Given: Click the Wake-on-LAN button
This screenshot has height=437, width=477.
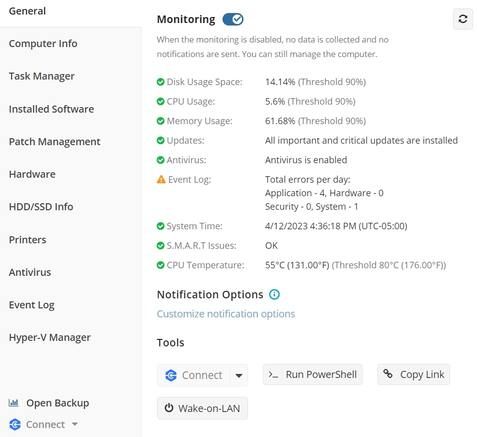Looking at the screenshot, I should pos(202,408).
